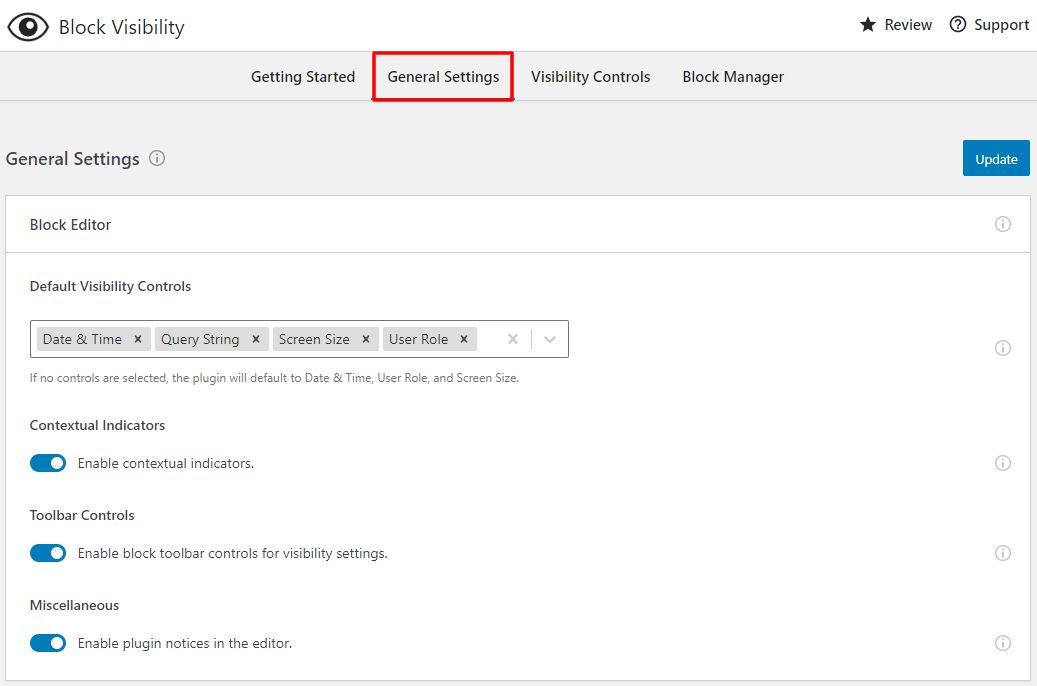Image resolution: width=1037 pixels, height=686 pixels.
Task: Click the Toolbar Controls heading
Action: (x=82, y=515)
